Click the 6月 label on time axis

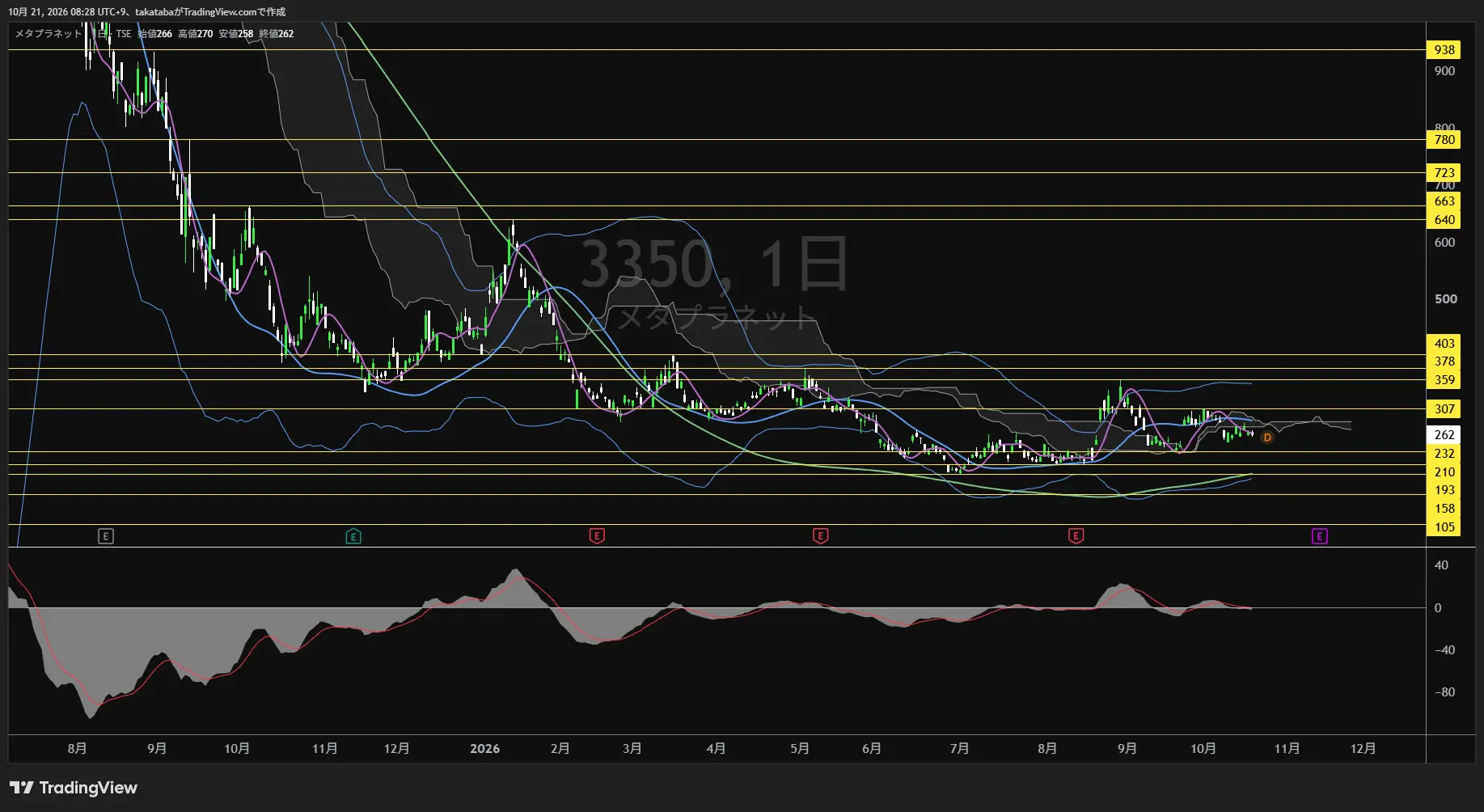coord(872,748)
